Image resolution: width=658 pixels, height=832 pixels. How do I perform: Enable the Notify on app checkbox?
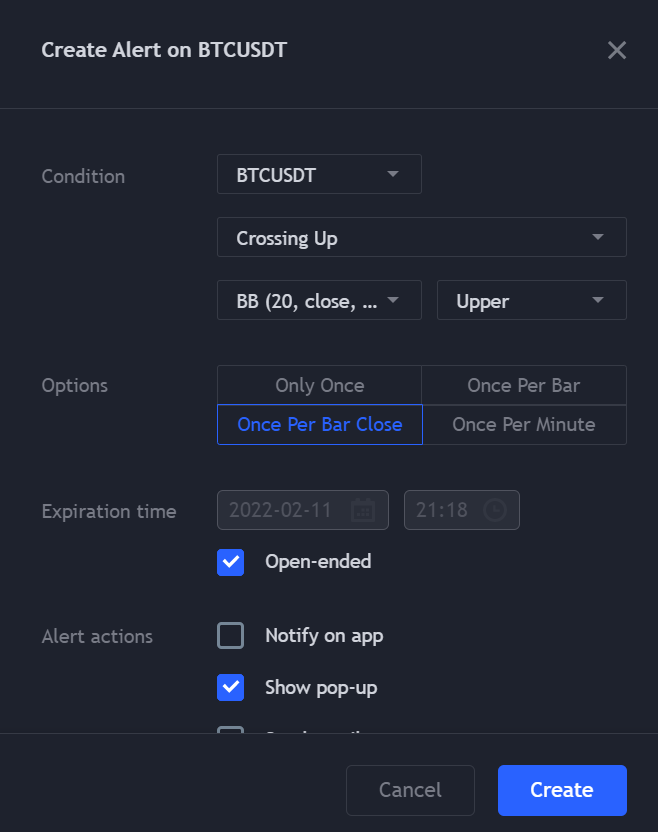(231, 636)
